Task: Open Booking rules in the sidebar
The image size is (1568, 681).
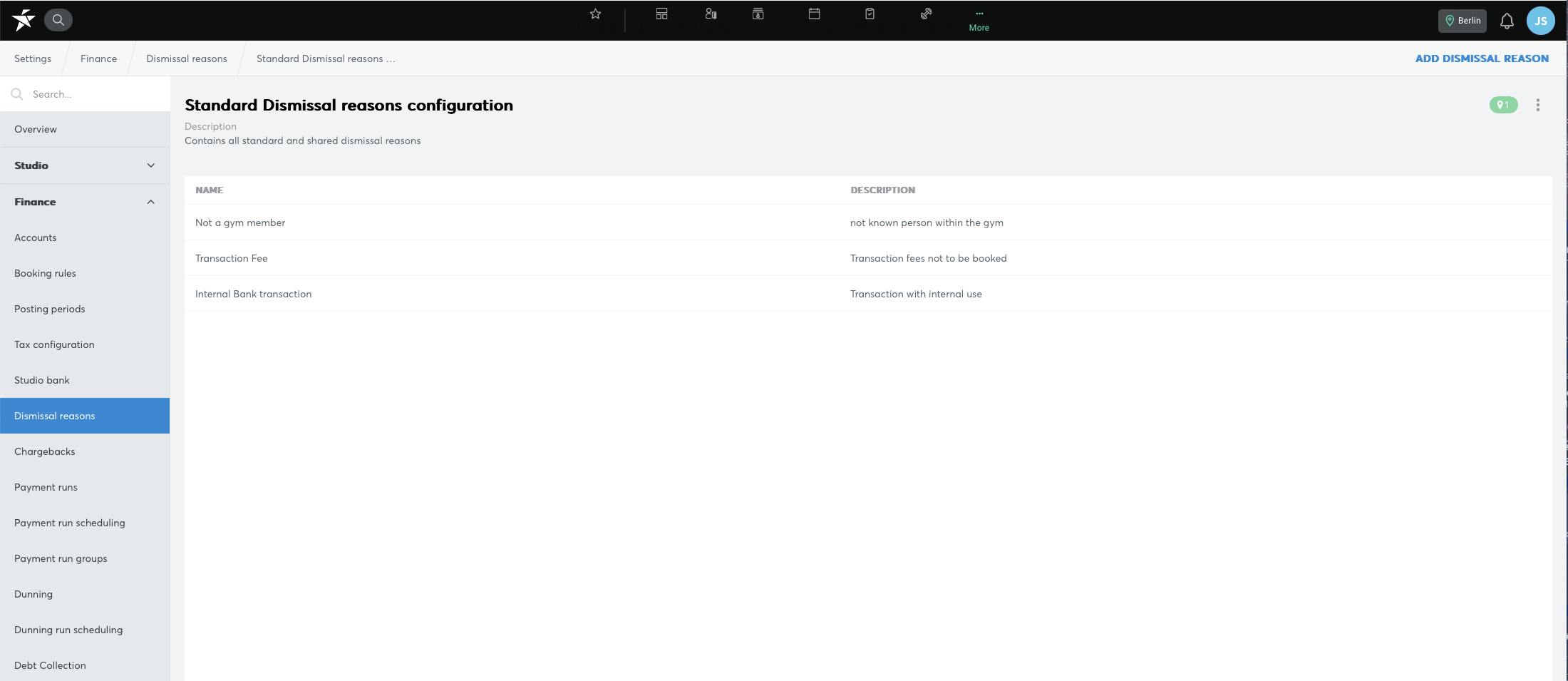Action: point(85,273)
